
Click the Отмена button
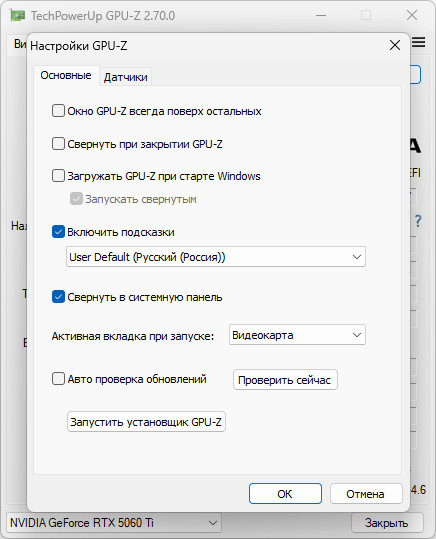[366, 494]
